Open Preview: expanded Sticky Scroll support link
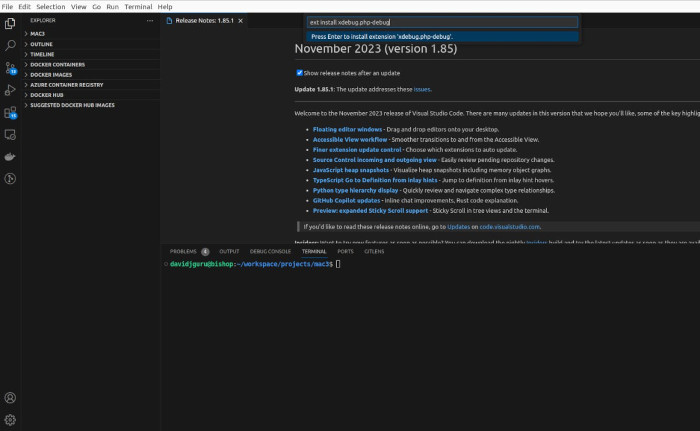Image resolution: width=700 pixels, height=431 pixels. click(x=370, y=211)
